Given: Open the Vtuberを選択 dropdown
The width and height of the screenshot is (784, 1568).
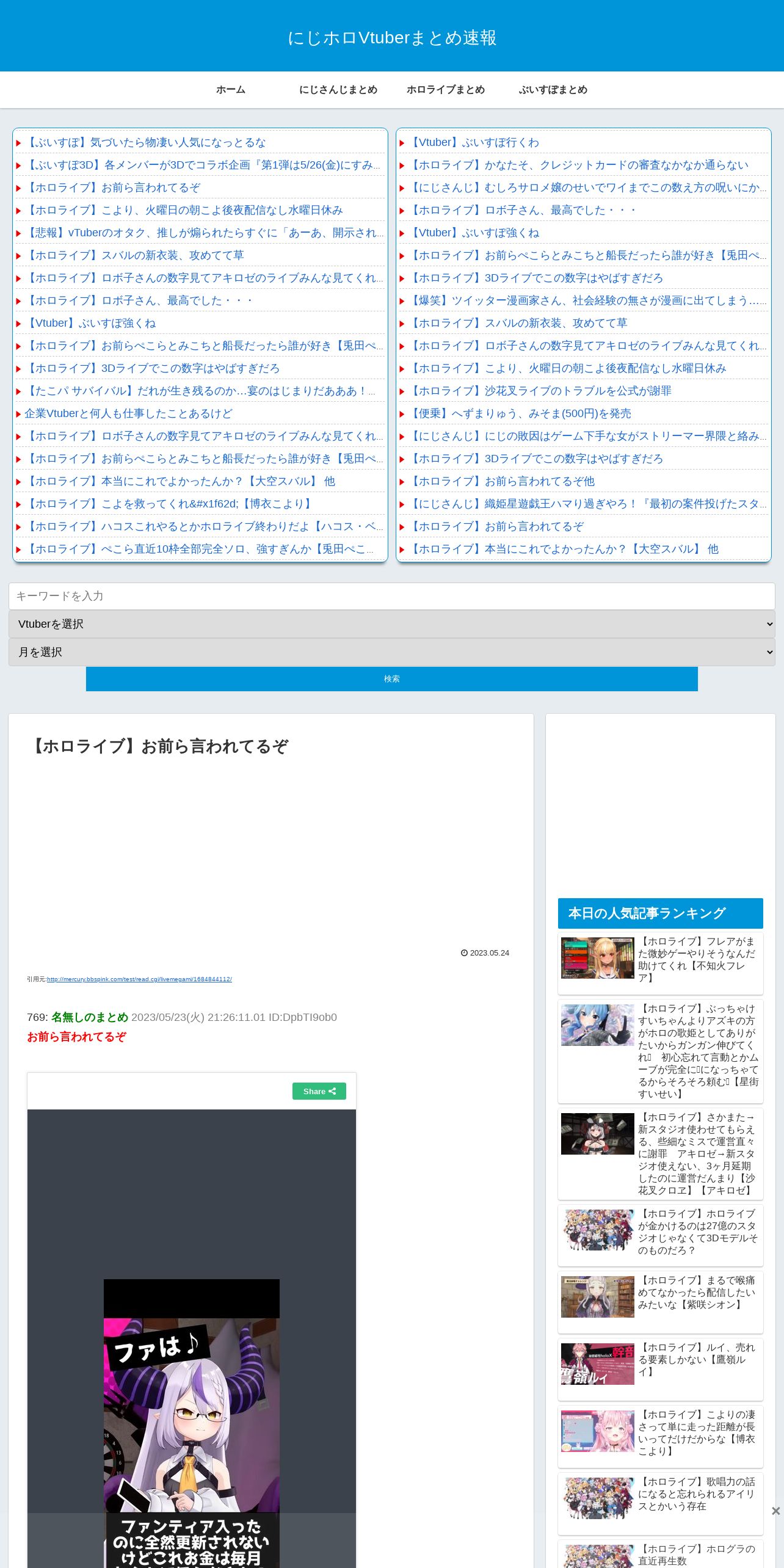Looking at the screenshot, I should click(x=392, y=624).
